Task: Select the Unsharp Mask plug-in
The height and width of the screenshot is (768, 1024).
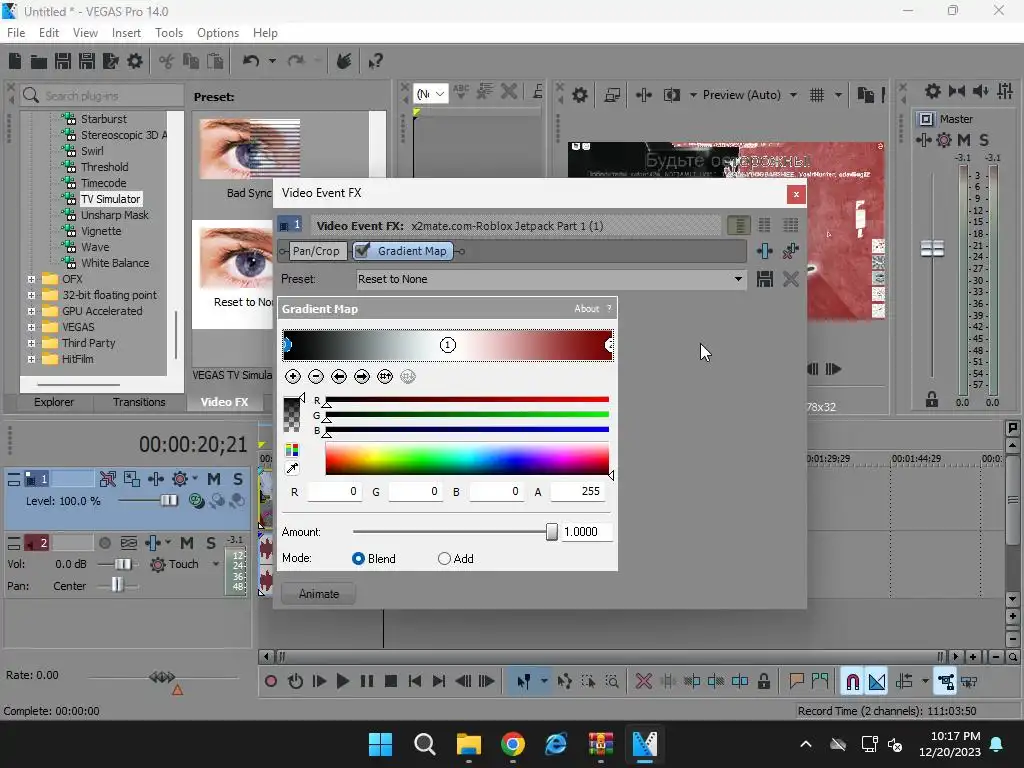Action: coord(115,215)
